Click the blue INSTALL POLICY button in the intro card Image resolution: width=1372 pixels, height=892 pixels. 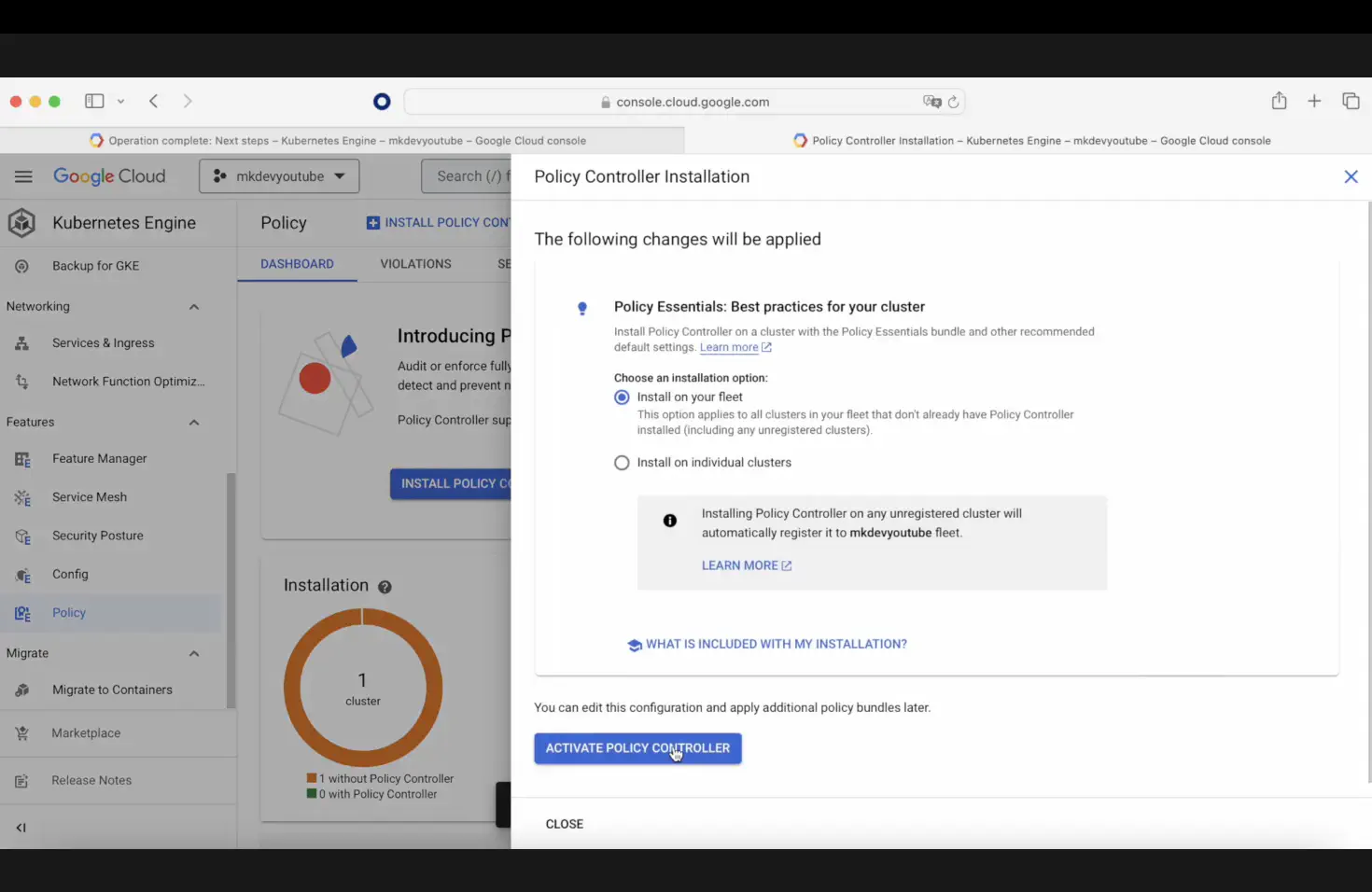point(451,483)
